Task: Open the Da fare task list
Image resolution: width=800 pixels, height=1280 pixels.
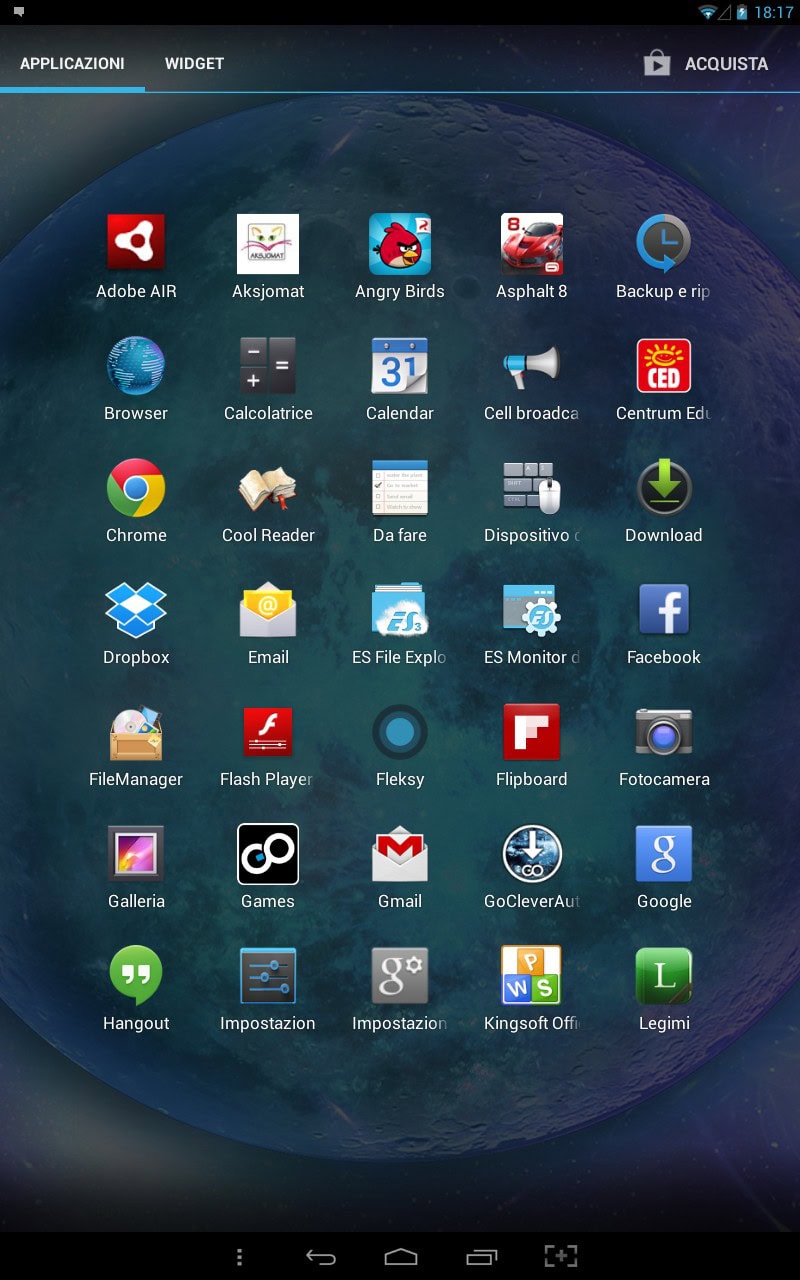Action: point(400,487)
